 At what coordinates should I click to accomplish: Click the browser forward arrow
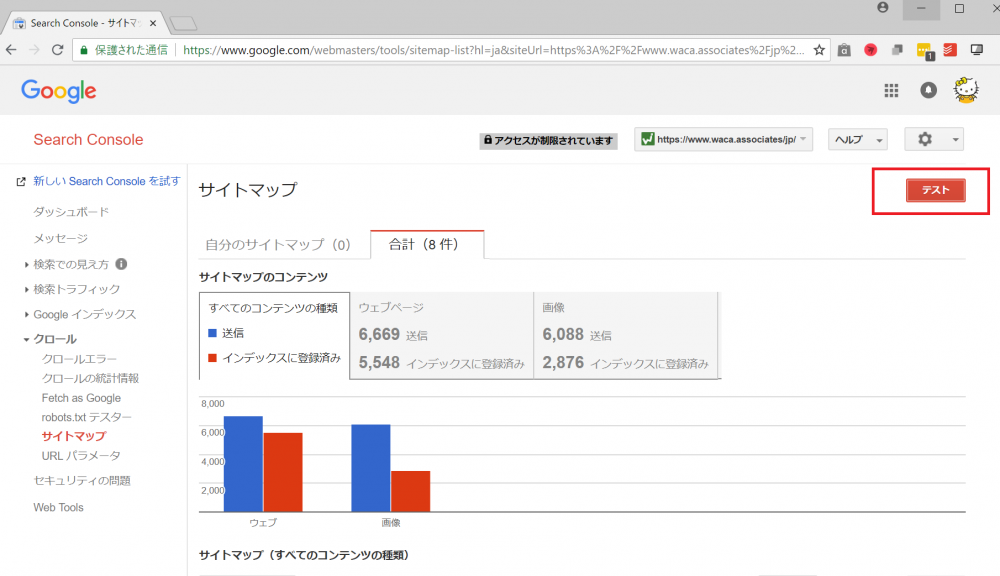[x=34, y=50]
